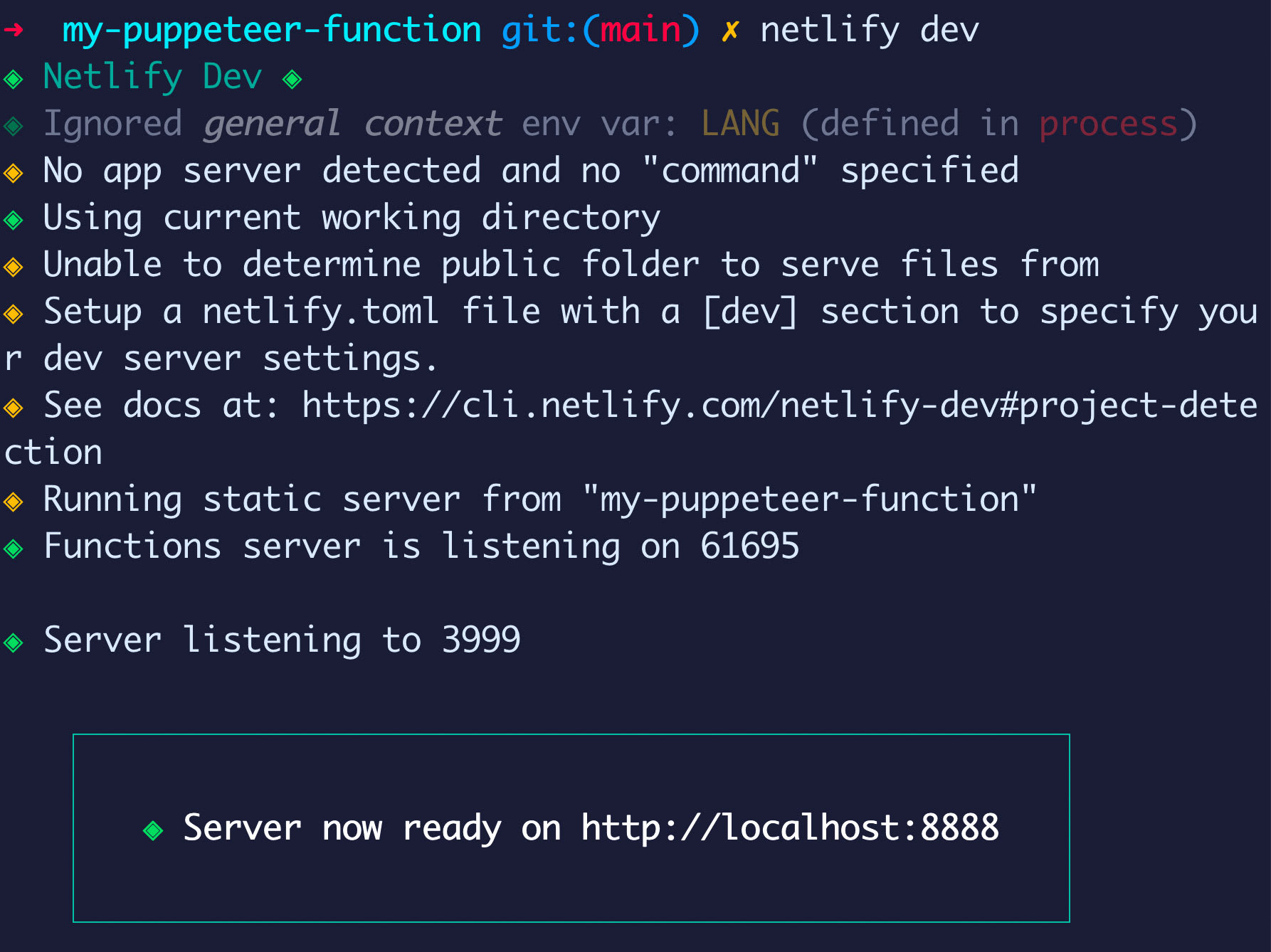Click the diamond beside 'No app server detected'
The image size is (1271, 952).
coord(14,172)
